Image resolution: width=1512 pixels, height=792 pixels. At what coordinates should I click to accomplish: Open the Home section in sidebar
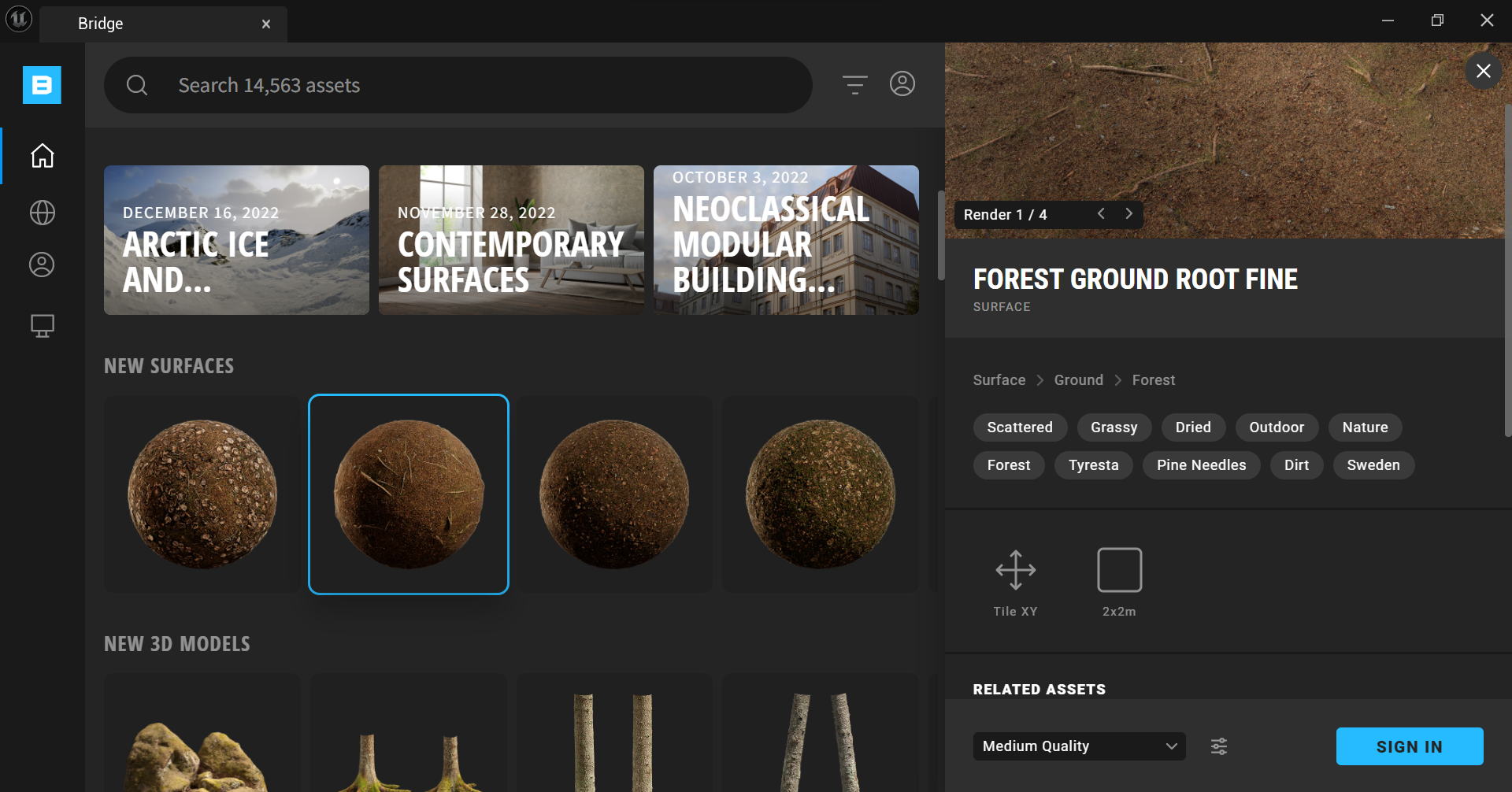43,156
